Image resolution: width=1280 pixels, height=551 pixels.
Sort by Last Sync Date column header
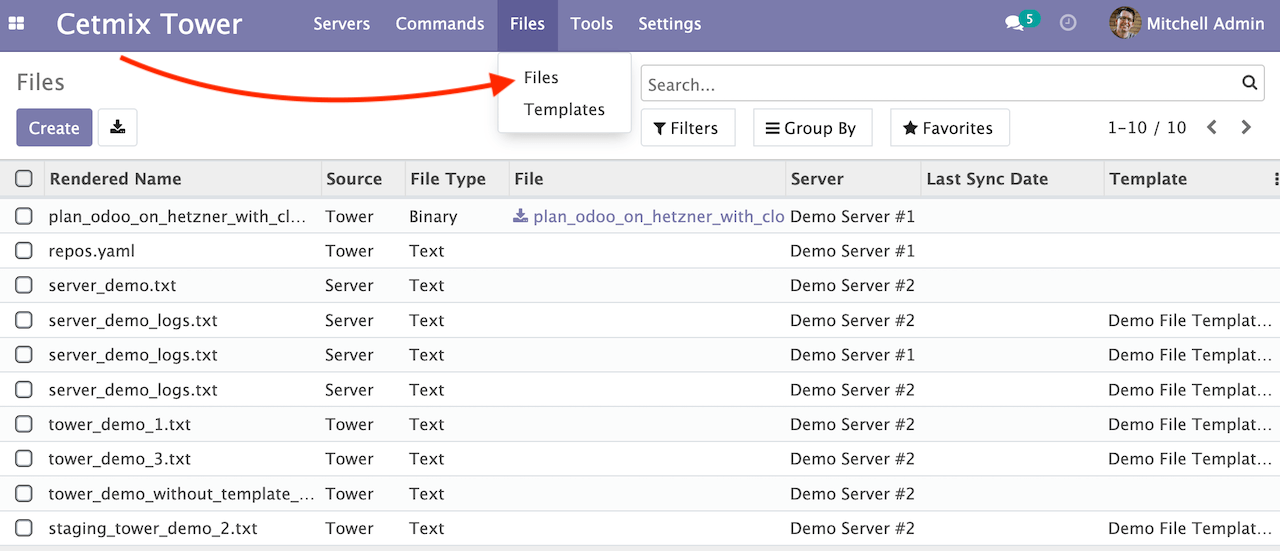987,179
